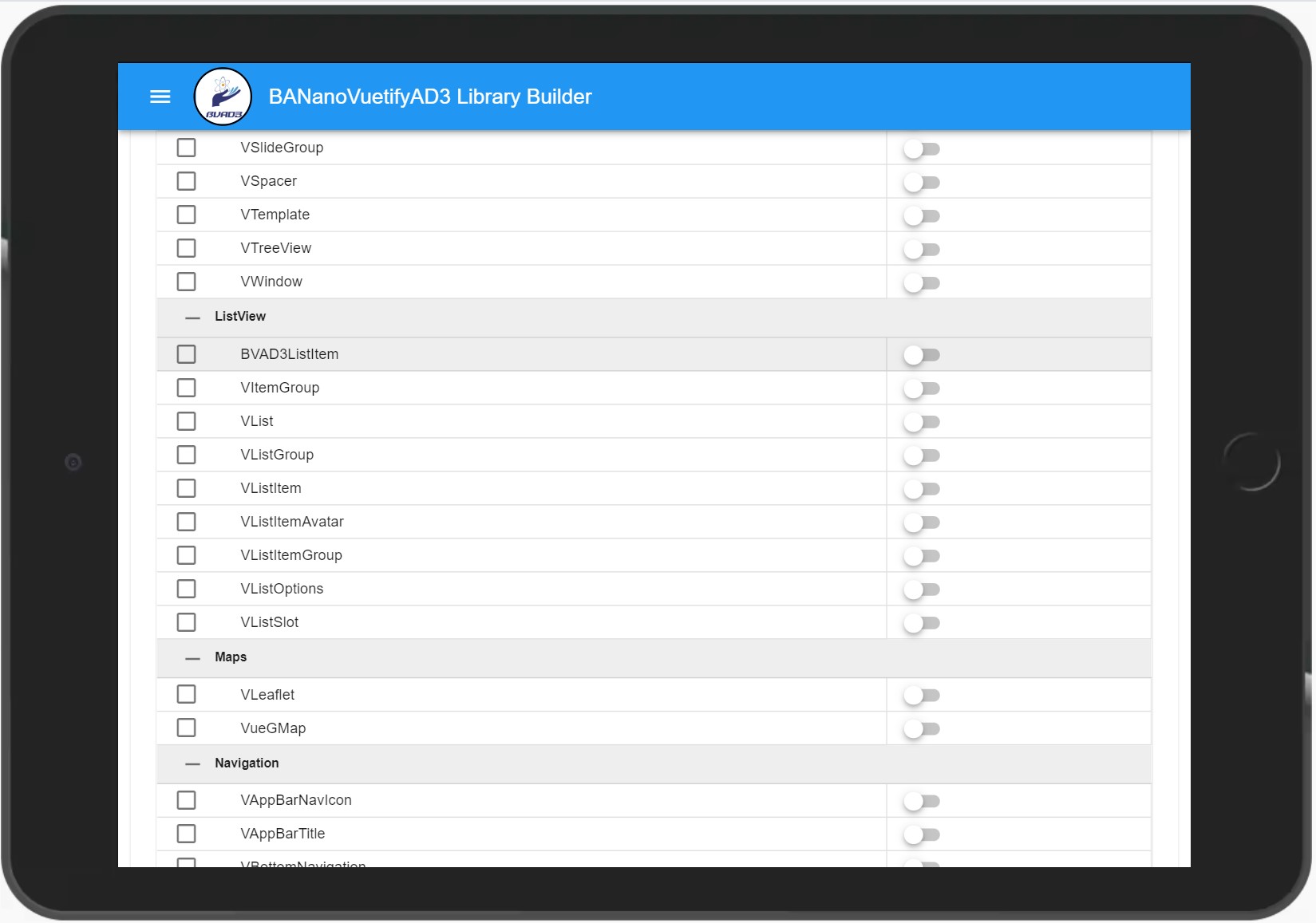Click the vertical scrollbar on the right
Screen dimensions: 1316x923
click(x=1180, y=479)
